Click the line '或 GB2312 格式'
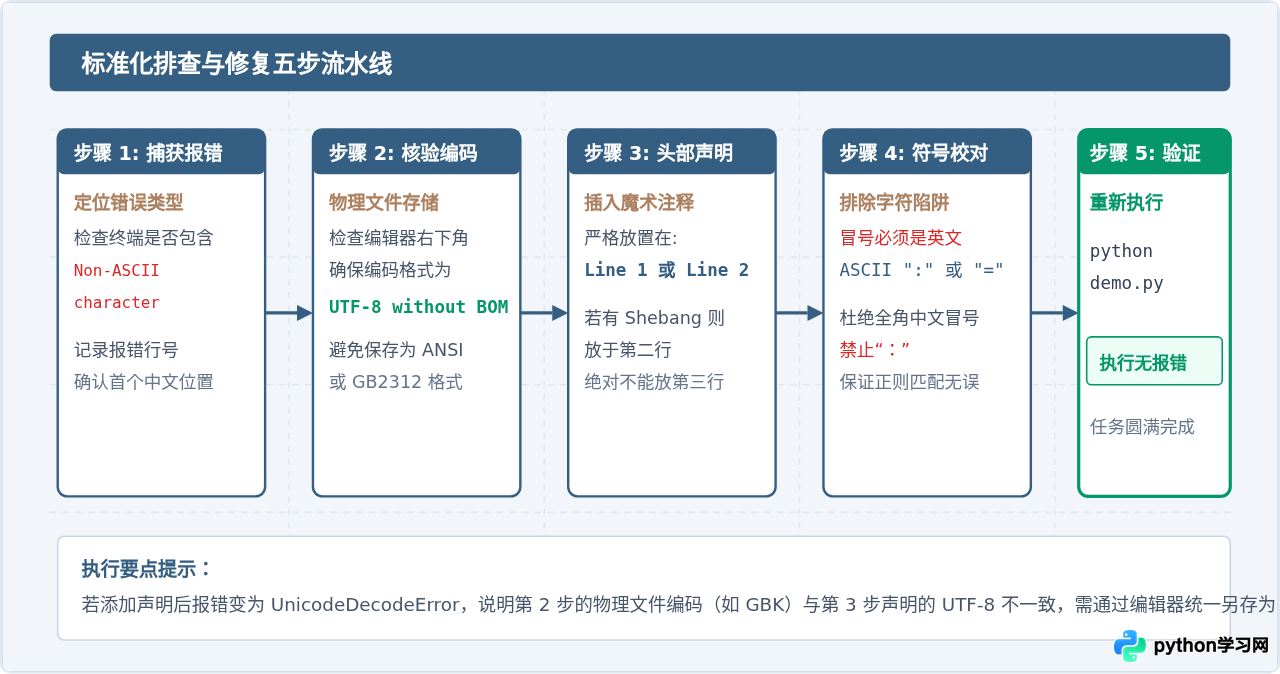Viewport: 1280px width, 674px height. click(x=396, y=382)
